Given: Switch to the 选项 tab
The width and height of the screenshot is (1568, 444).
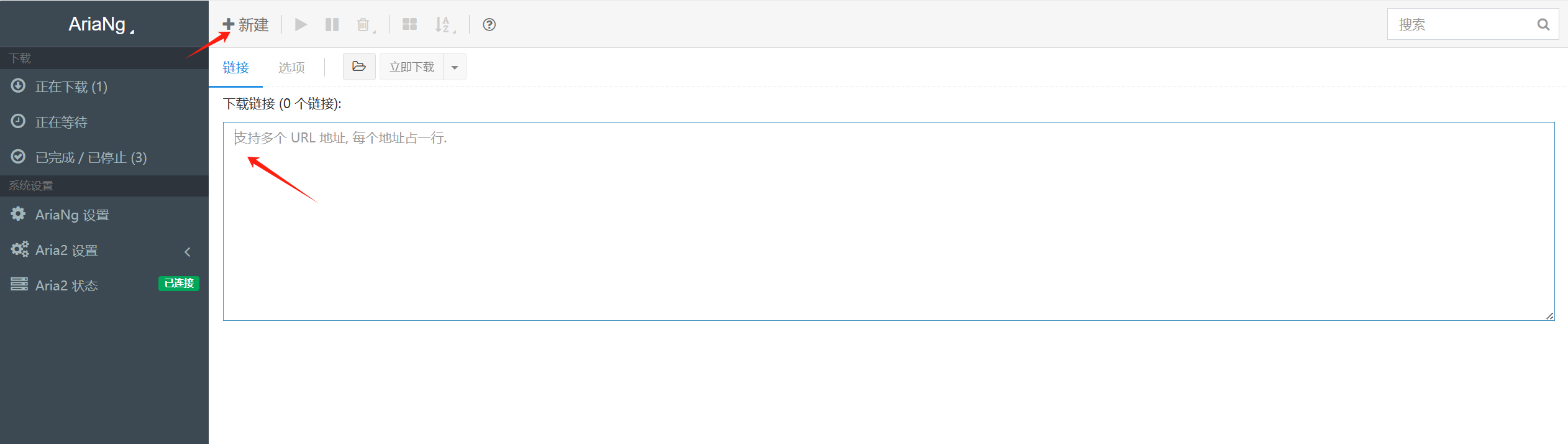Looking at the screenshot, I should [x=291, y=67].
